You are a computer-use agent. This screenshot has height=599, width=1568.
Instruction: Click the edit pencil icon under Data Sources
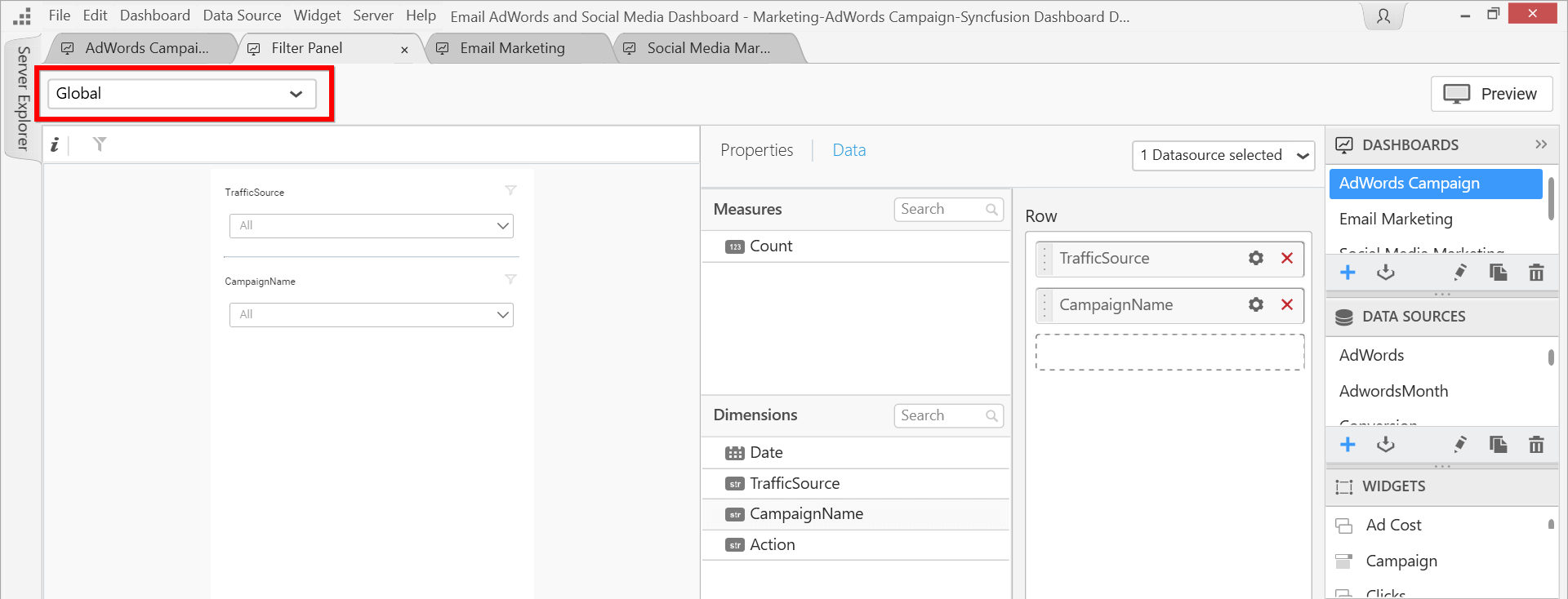[x=1459, y=445]
